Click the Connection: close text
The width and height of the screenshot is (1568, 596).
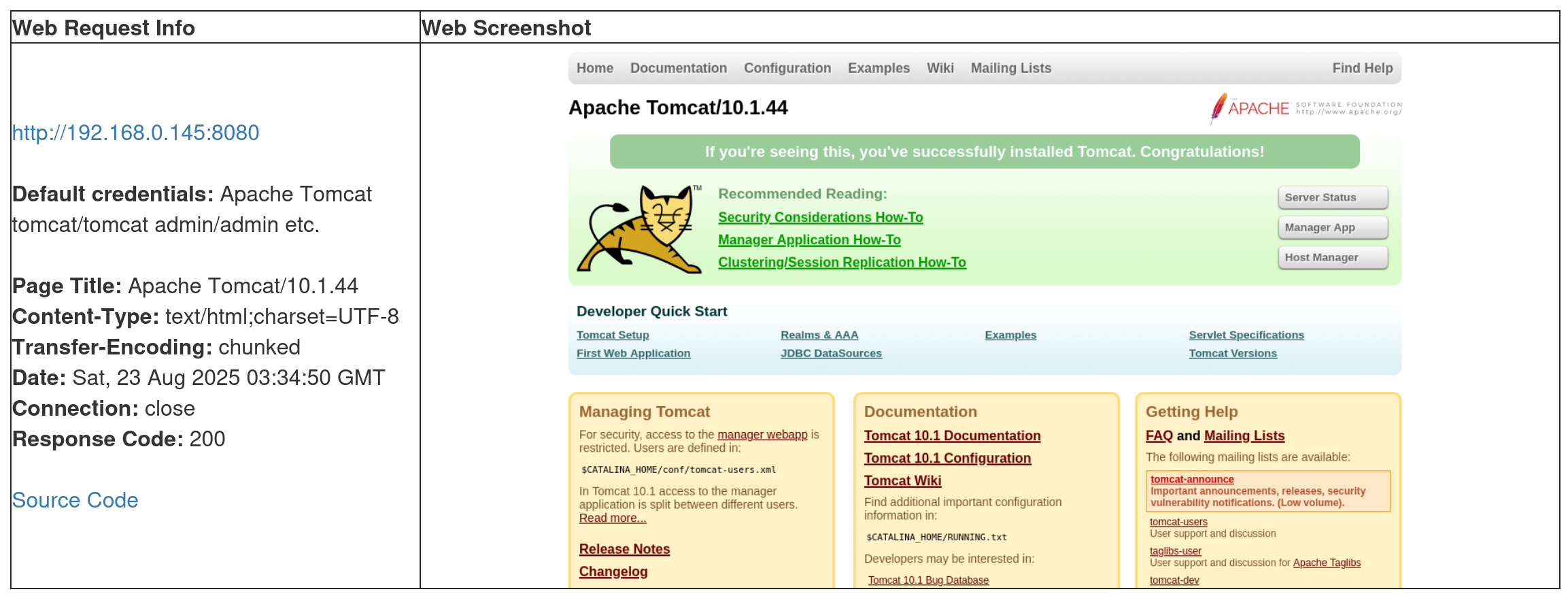click(103, 408)
